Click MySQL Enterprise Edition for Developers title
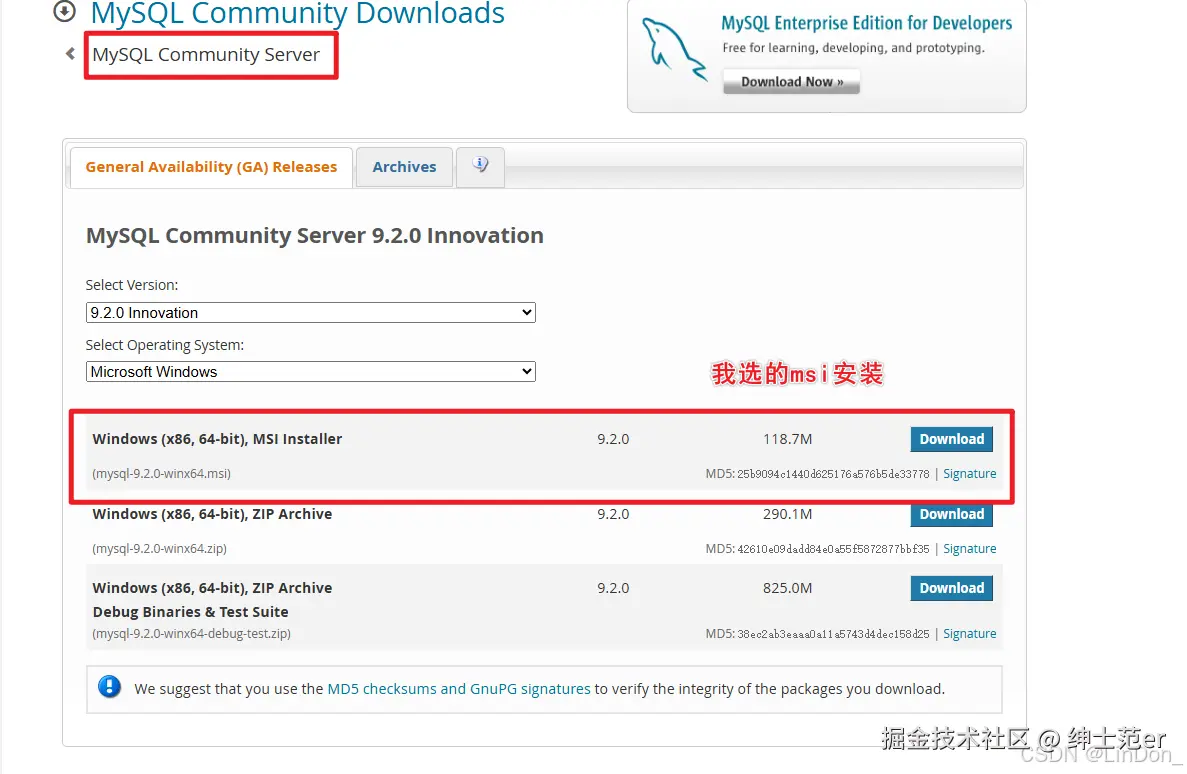The width and height of the screenshot is (1187, 774). (867, 23)
